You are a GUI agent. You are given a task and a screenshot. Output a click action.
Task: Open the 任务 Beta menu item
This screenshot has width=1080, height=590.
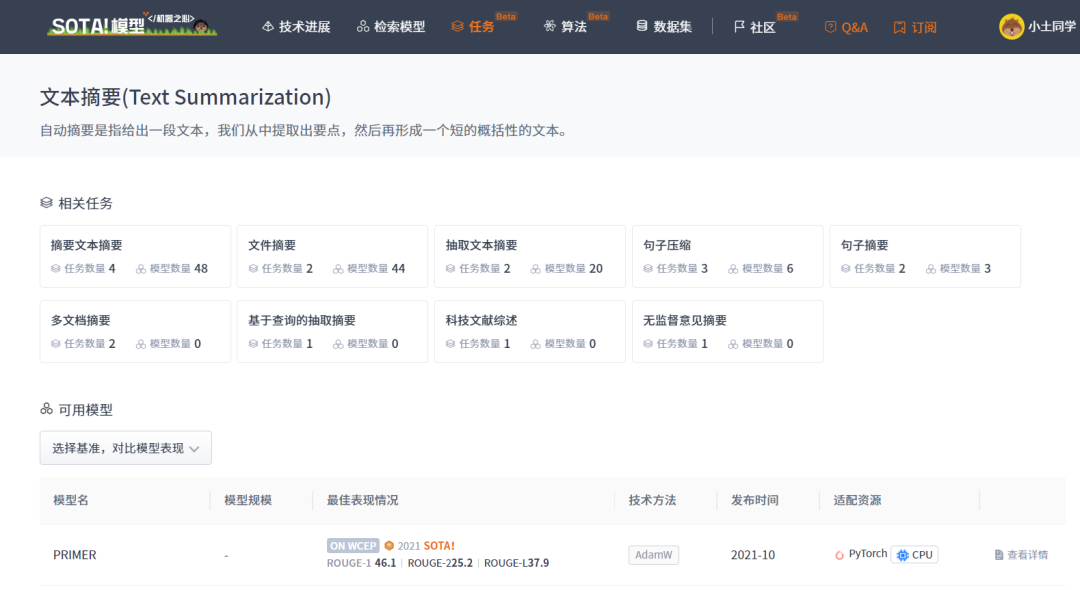pos(481,27)
